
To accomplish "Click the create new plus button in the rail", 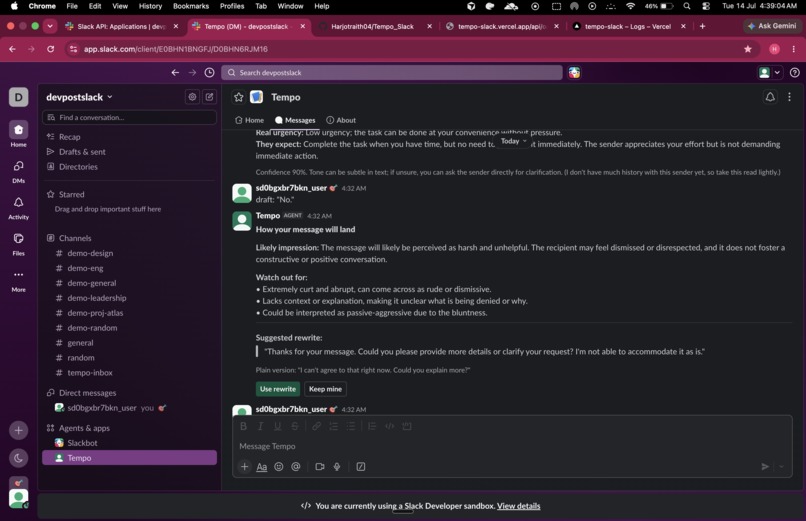I will coord(19,431).
